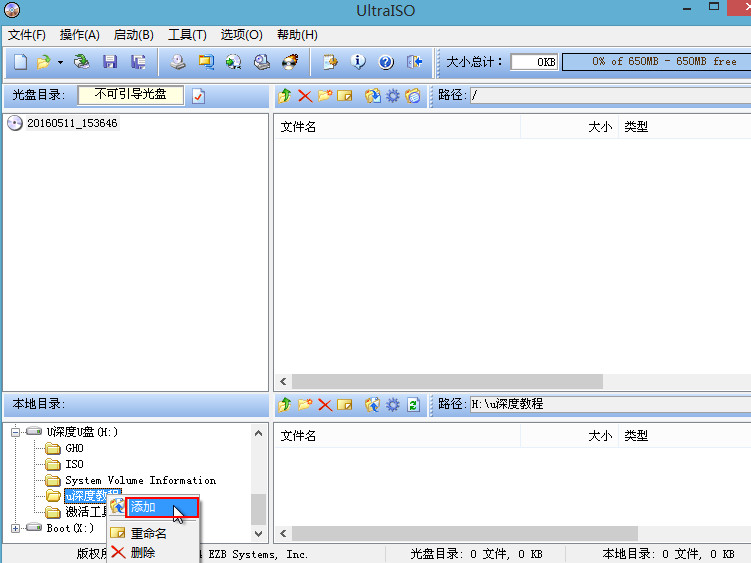Click the Burn CD image flame icon
Image resolution: width=751 pixels, height=563 pixels.
click(290, 62)
